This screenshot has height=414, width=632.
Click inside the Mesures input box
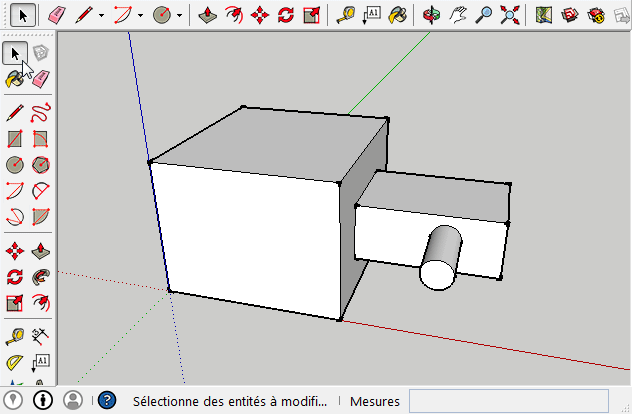508,401
